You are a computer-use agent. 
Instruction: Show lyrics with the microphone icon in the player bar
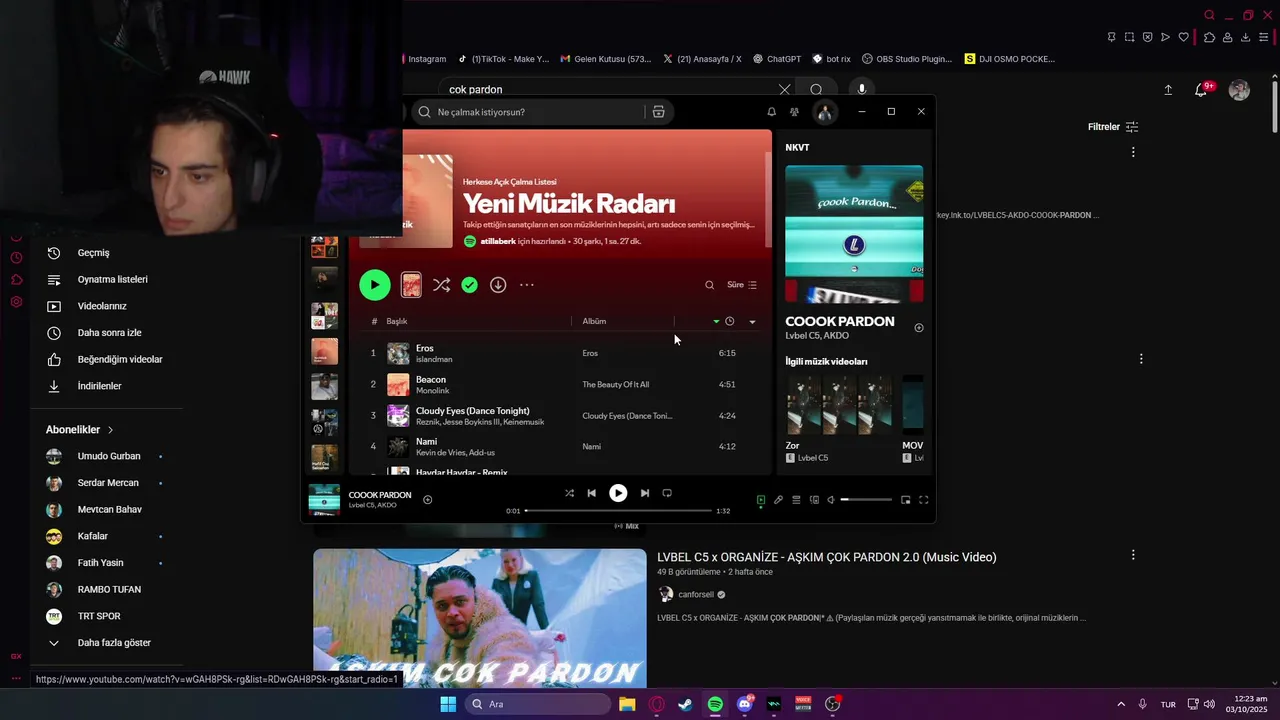(x=779, y=500)
